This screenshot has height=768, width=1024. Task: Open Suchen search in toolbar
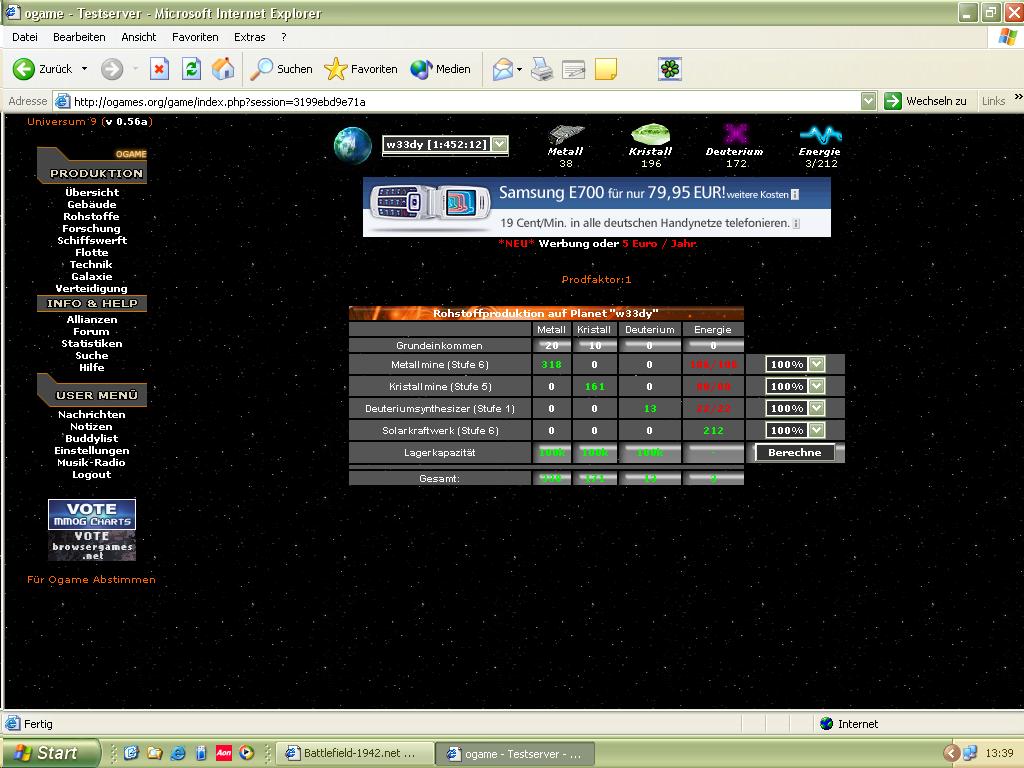(281, 69)
